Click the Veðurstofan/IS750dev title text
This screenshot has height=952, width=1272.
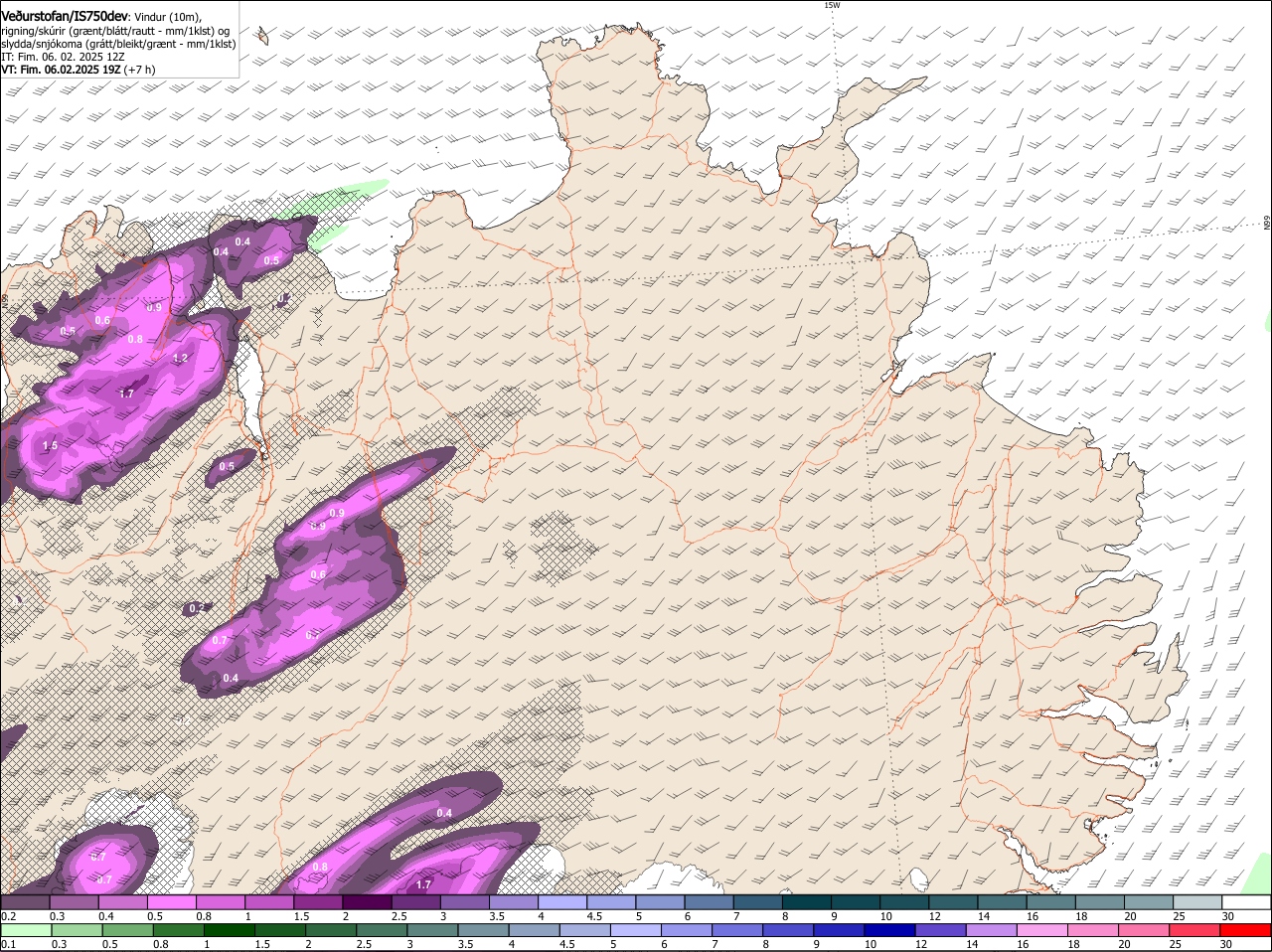click(x=64, y=17)
